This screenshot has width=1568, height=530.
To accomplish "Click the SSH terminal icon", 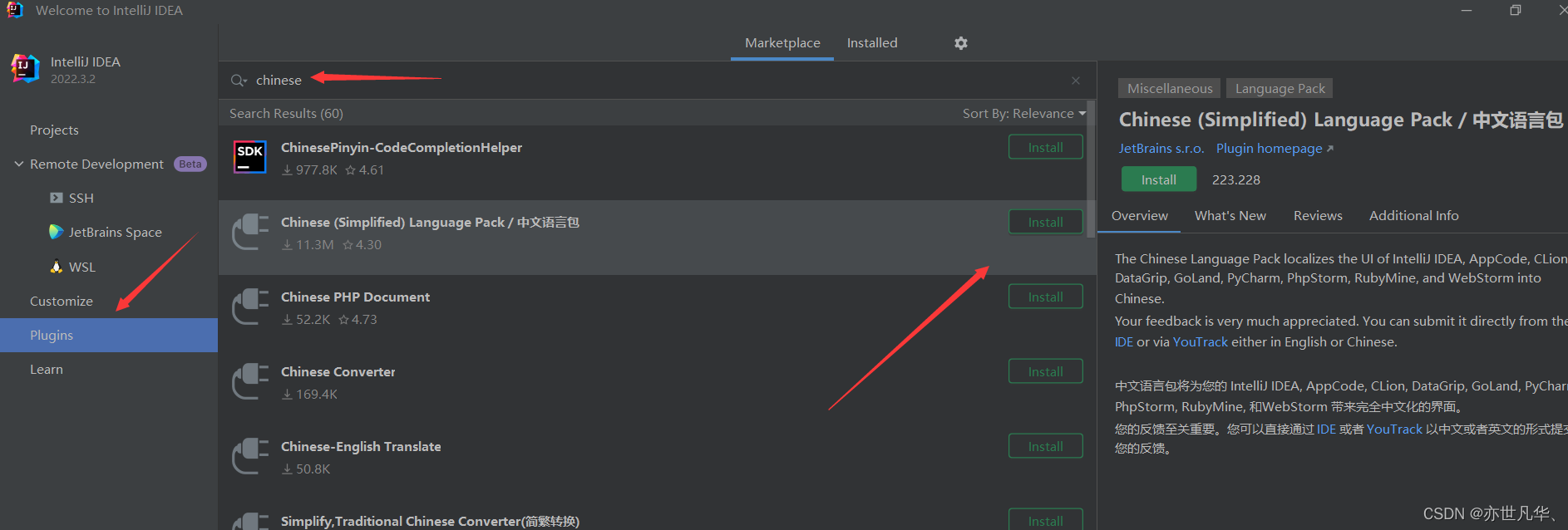I will (56, 198).
